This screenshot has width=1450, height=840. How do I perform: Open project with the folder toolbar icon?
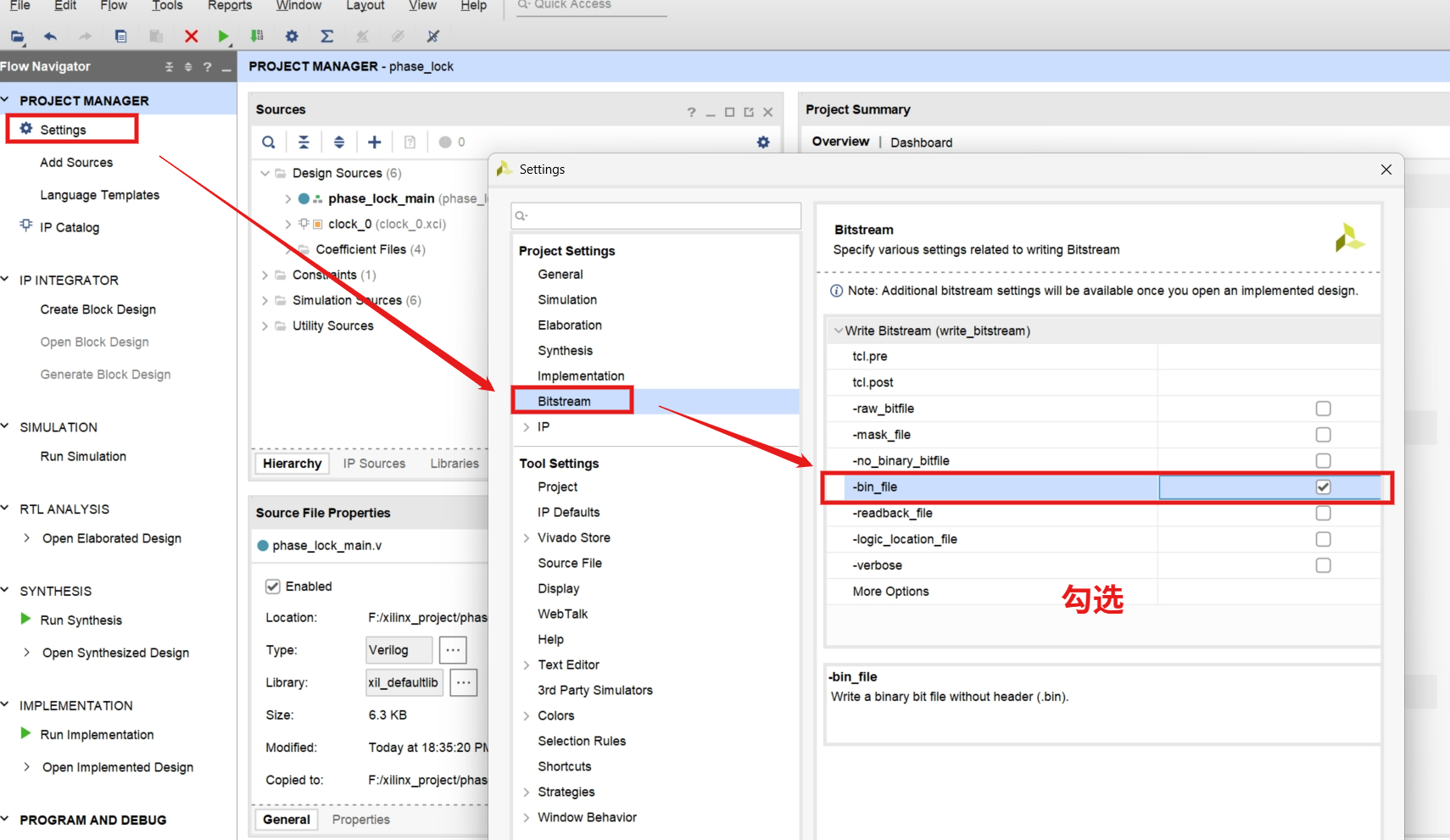click(x=17, y=36)
